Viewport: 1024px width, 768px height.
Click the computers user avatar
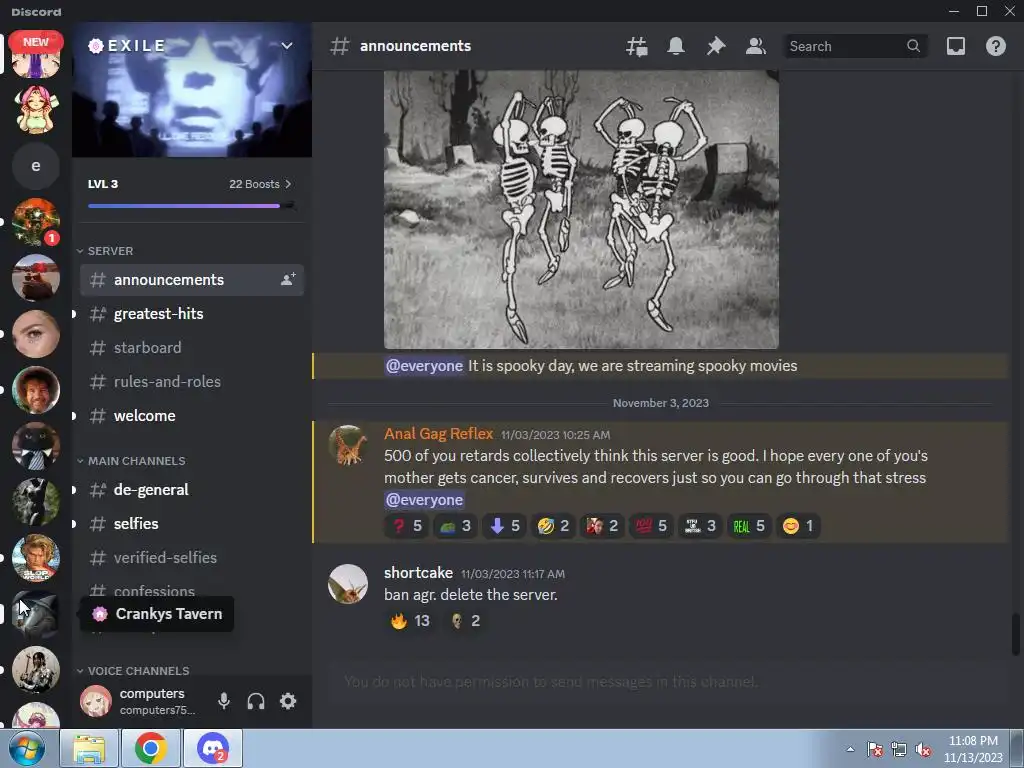(95, 701)
